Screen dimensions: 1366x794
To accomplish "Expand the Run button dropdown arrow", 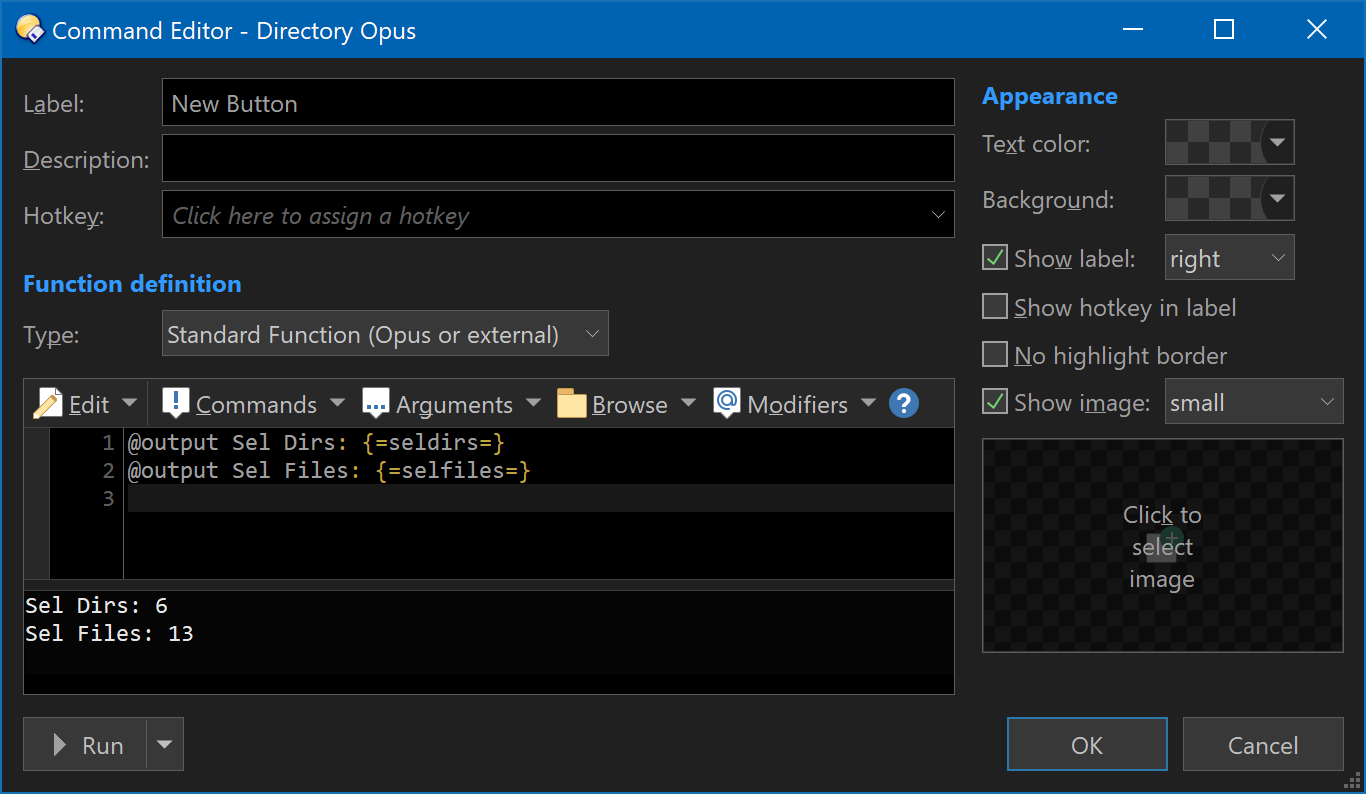I will [165, 745].
